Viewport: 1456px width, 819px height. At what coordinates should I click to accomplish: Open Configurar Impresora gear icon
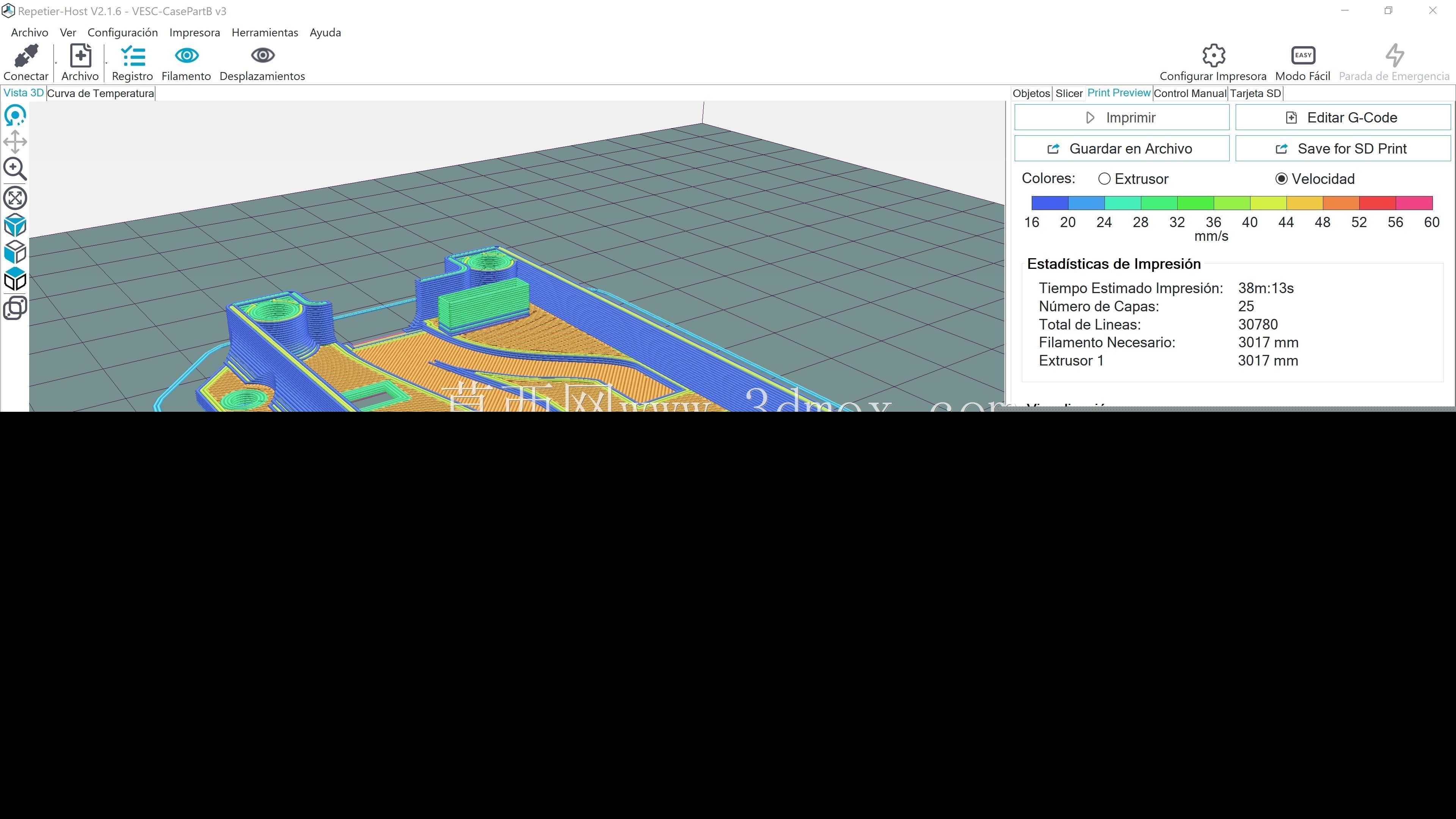[1213, 55]
